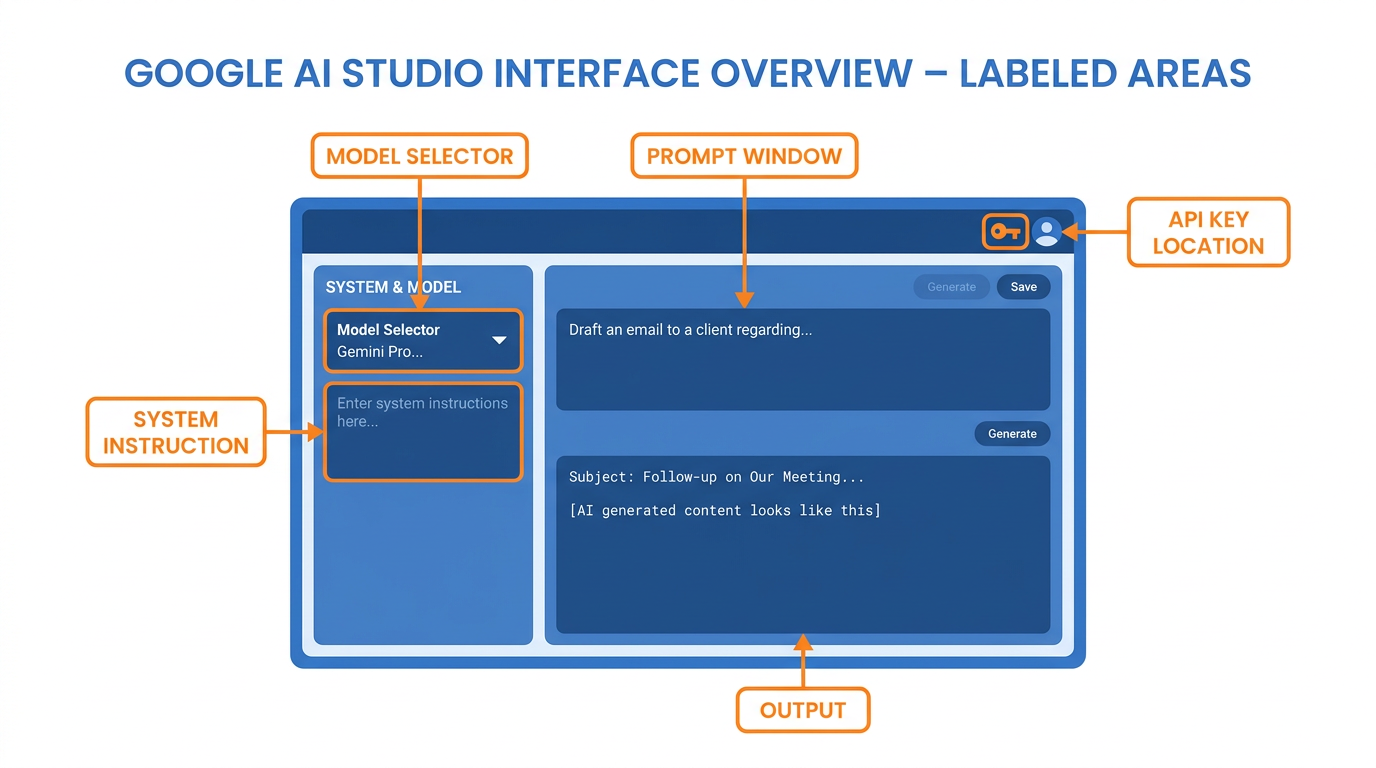Screen dimensions: 1376x768
Task: Open the user profile avatar
Action: (x=1047, y=232)
